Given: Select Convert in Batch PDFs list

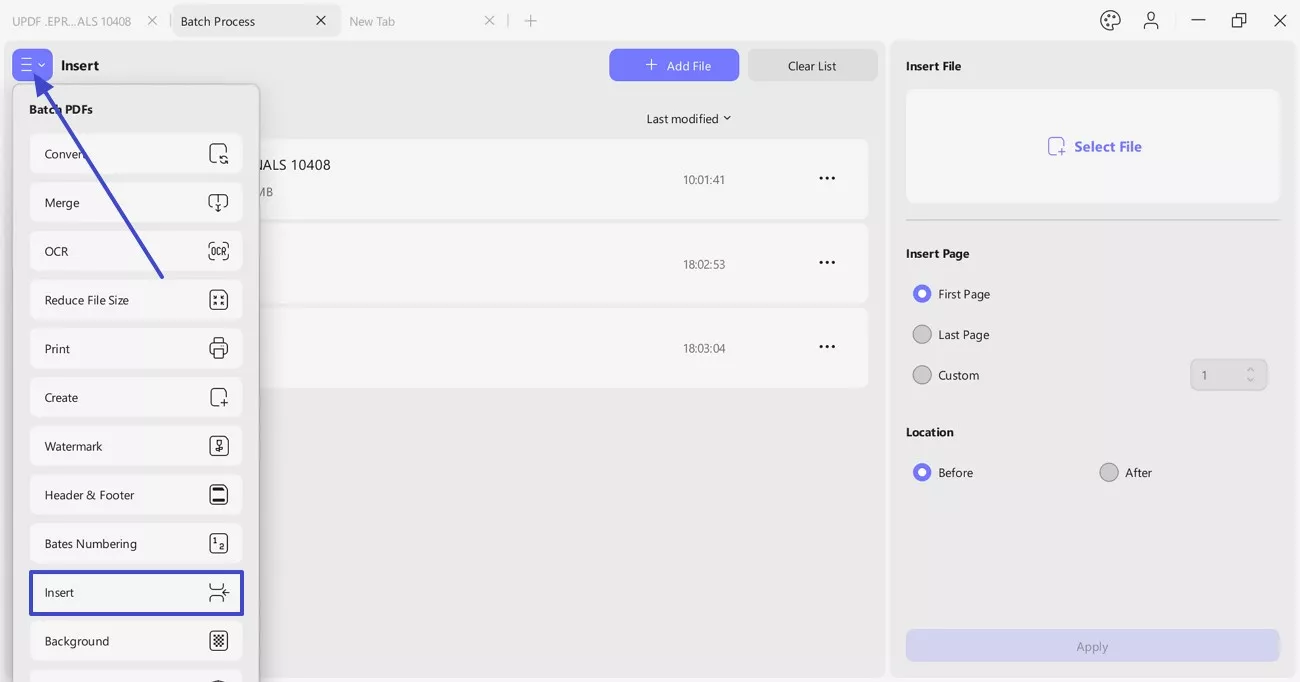Looking at the screenshot, I should click(136, 154).
